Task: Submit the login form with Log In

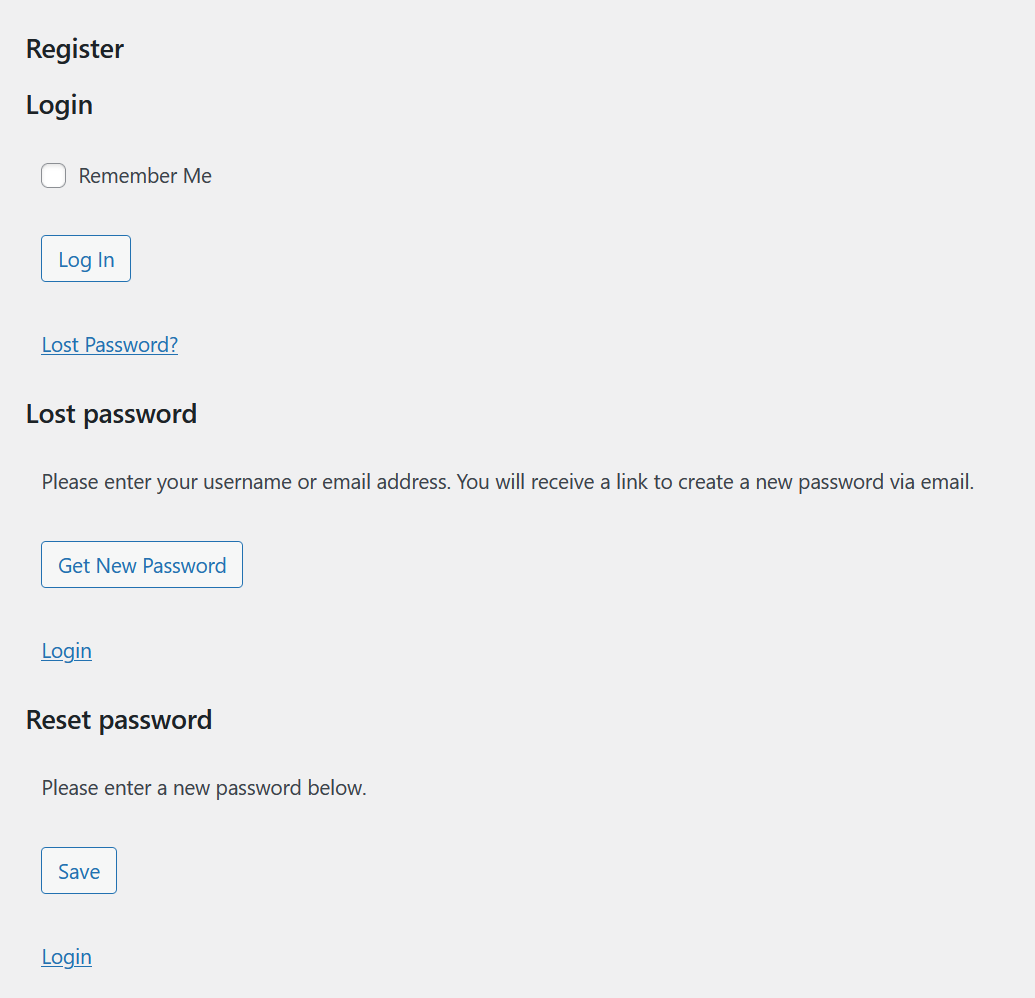Action: click(x=86, y=259)
